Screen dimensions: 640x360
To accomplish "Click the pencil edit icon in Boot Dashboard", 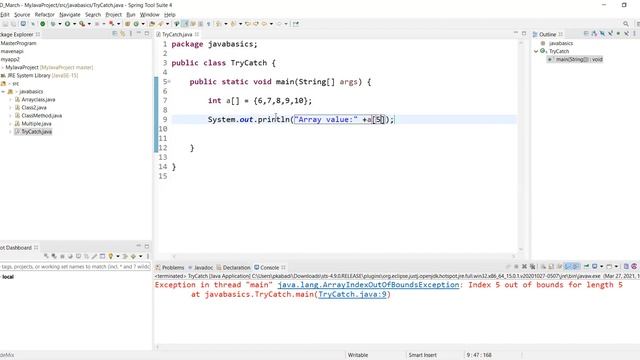I will coord(94,256).
